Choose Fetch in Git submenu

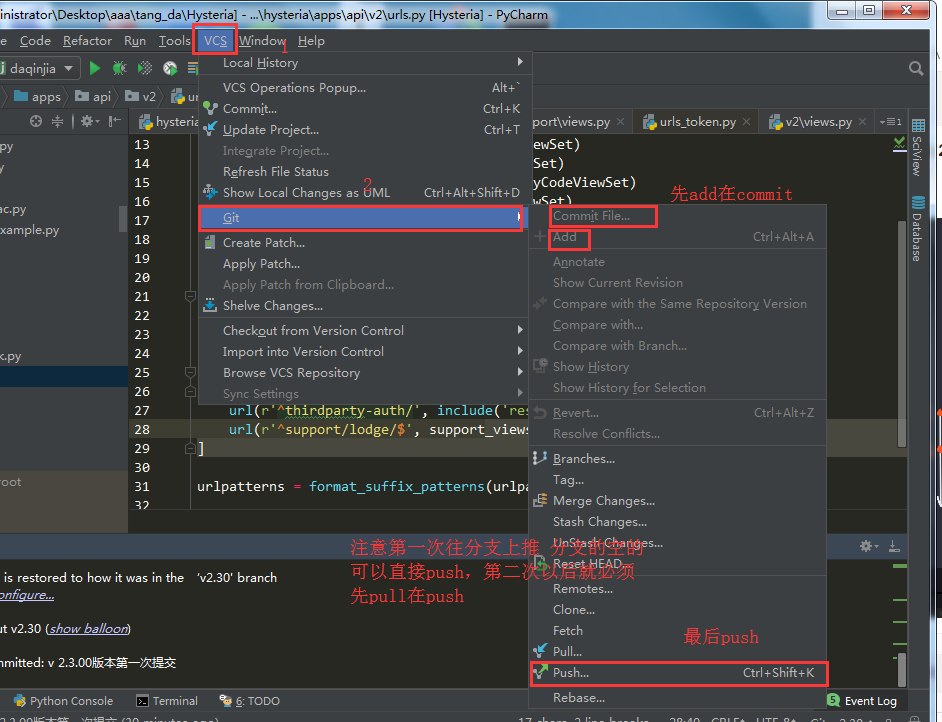pyautogui.click(x=678, y=631)
